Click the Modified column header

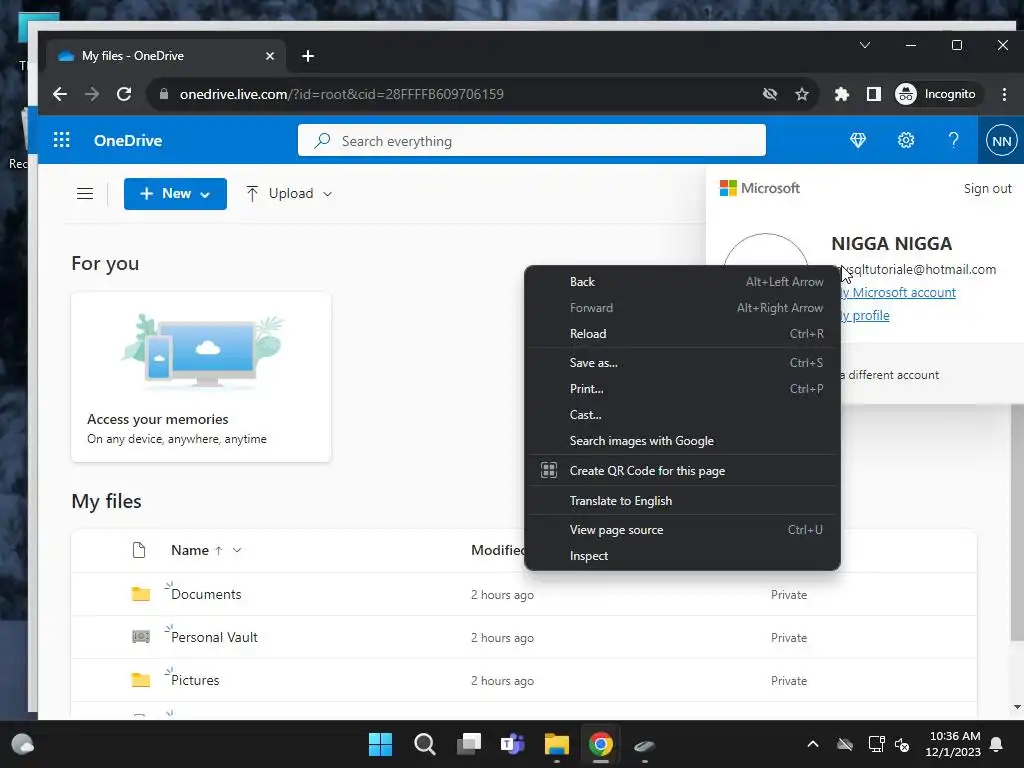pos(498,550)
